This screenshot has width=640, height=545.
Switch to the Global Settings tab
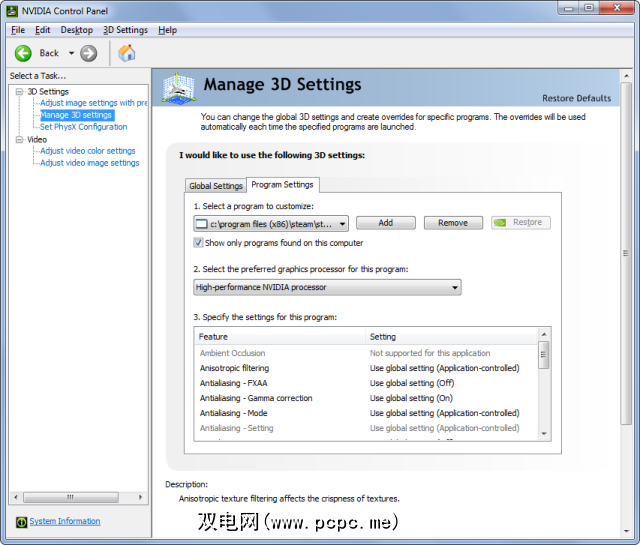[x=216, y=186]
